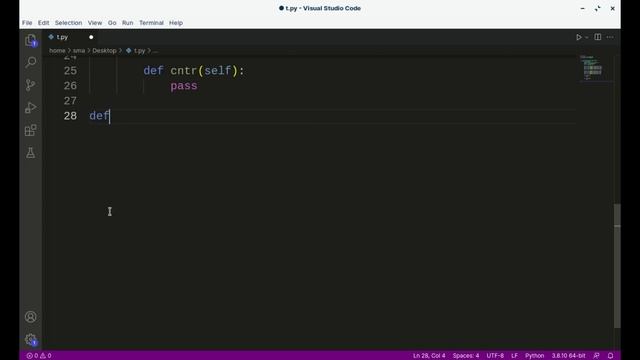Viewport: 640px width, 360px height.
Task: Restore the Visual Studio Code window size
Action: click(x=598, y=8)
